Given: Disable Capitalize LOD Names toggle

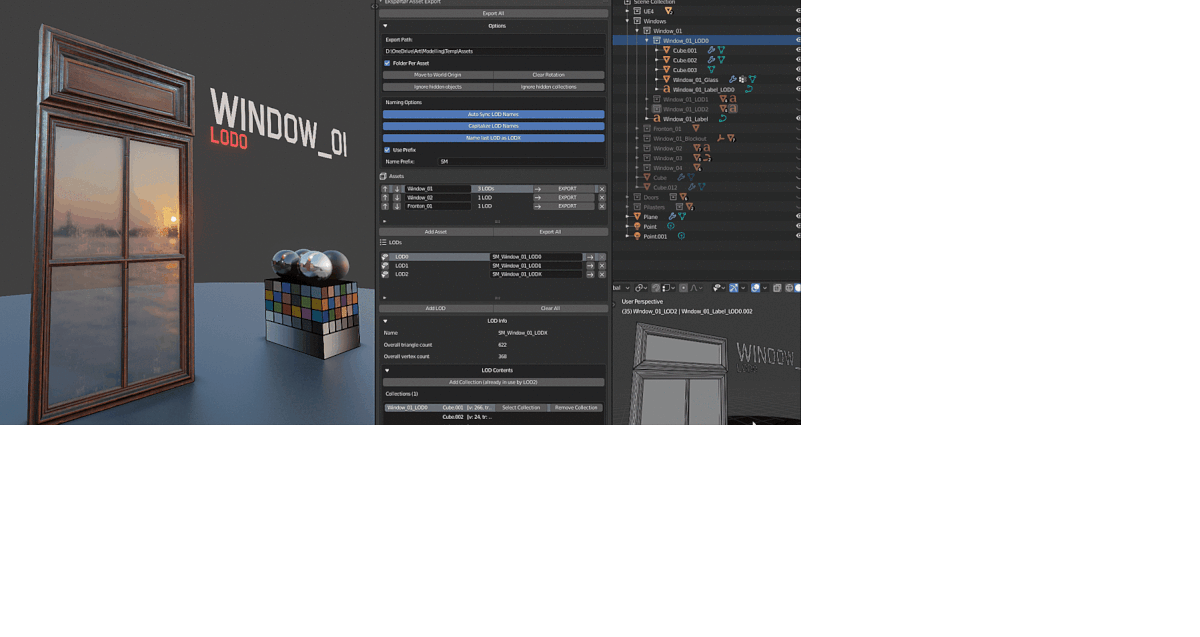Looking at the screenshot, I should point(493,126).
